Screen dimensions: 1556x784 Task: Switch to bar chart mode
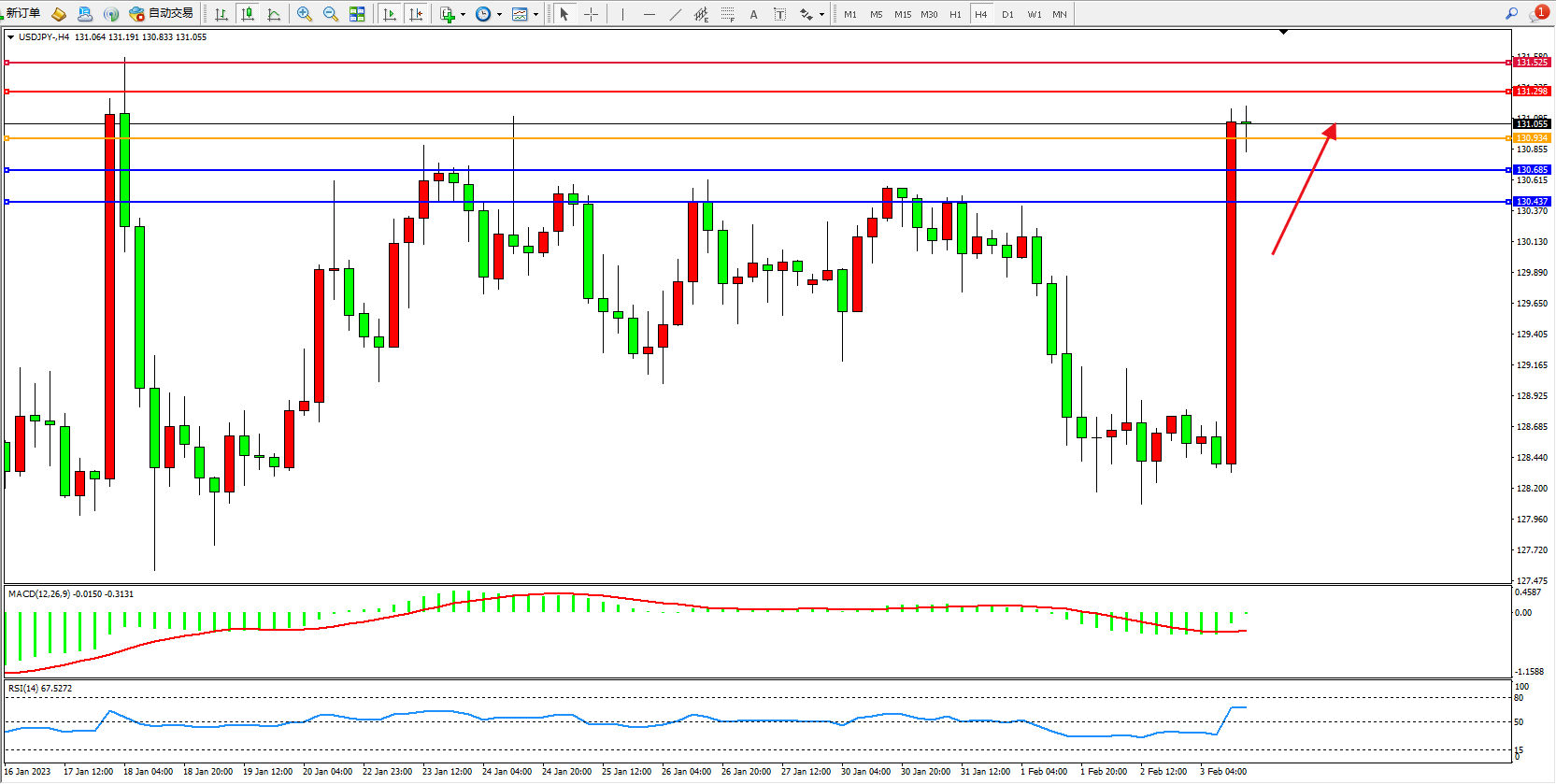click(x=221, y=14)
